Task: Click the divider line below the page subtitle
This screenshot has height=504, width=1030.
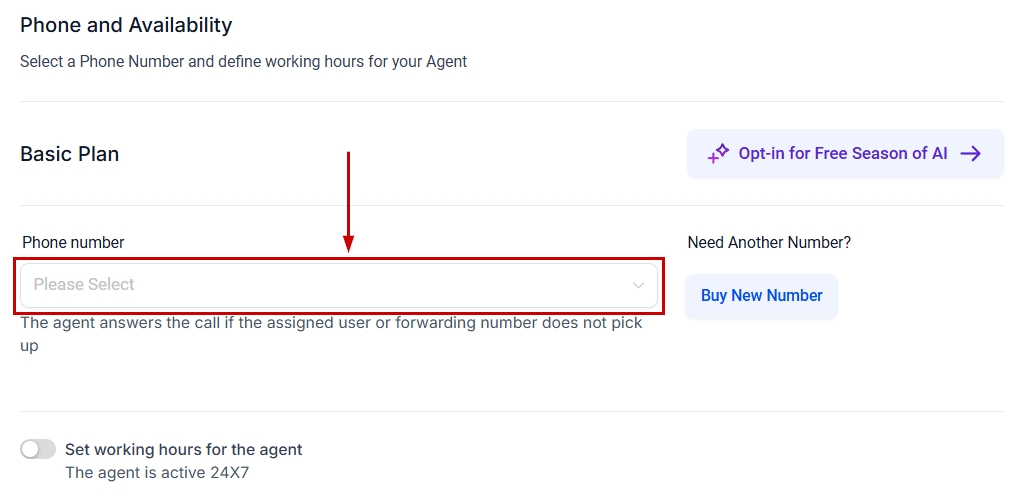Action: (x=511, y=101)
